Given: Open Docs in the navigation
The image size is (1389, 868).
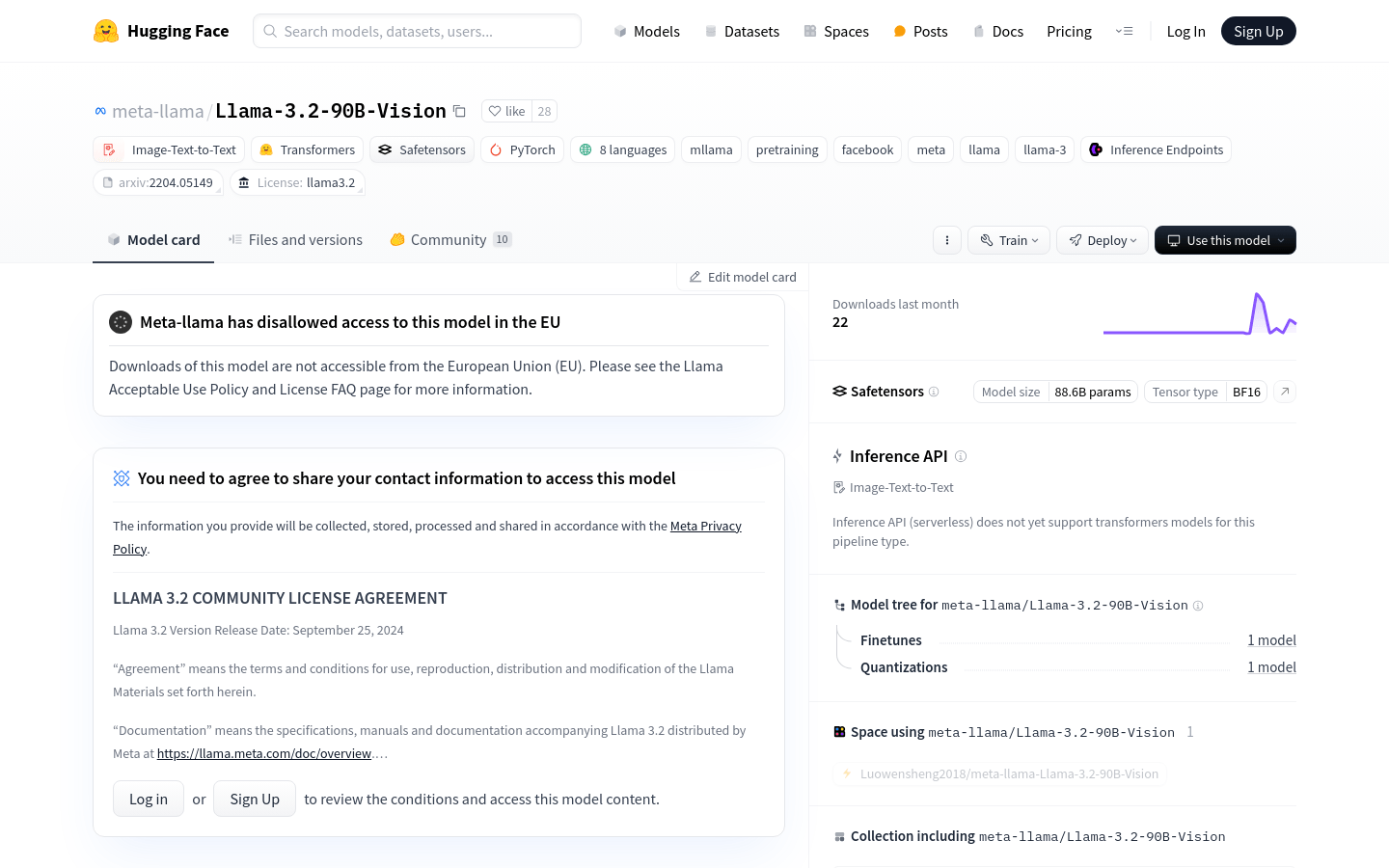Looking at the screenshot, I should click(997, 31).
